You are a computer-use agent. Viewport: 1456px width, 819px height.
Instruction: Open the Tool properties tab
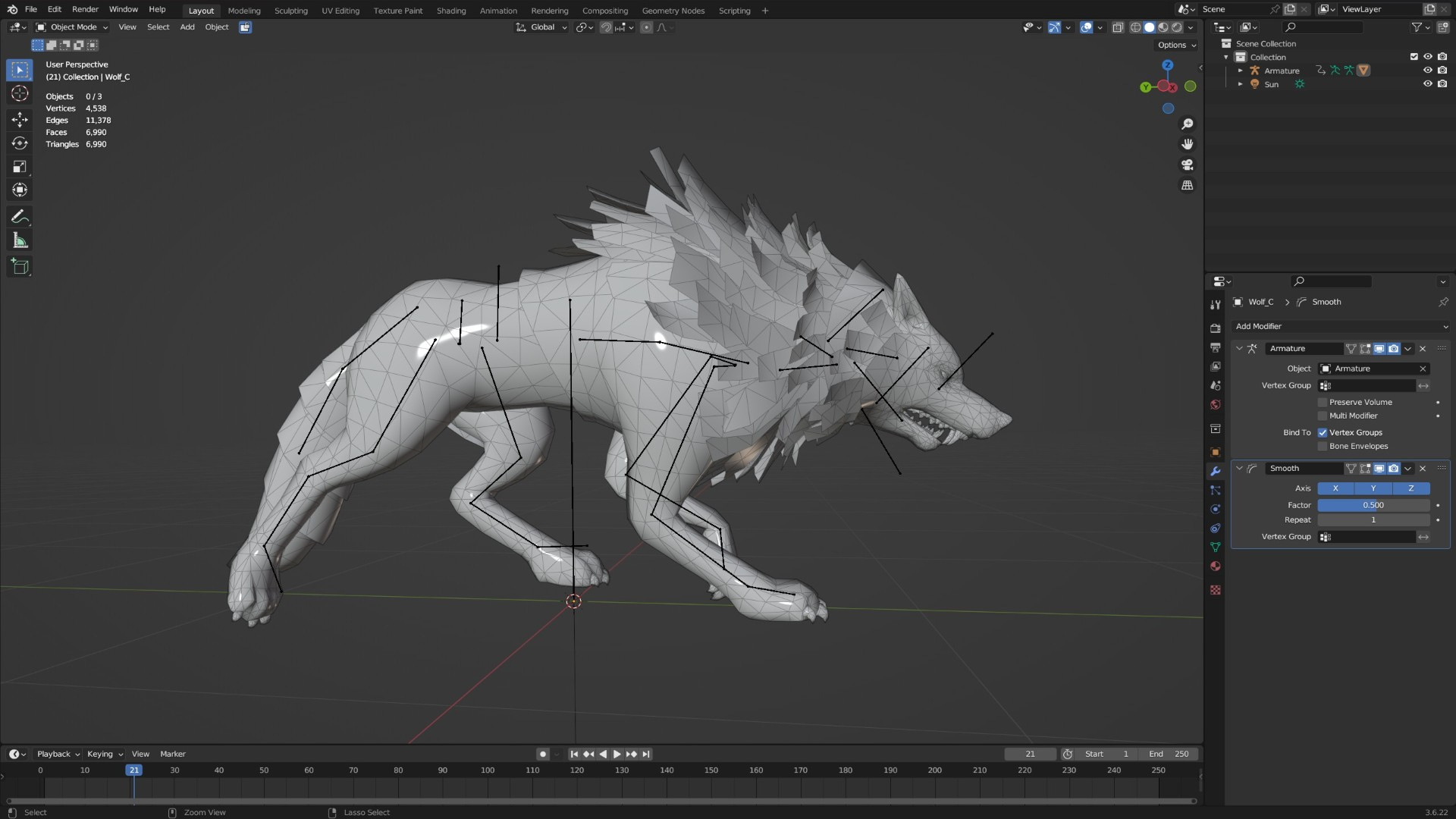(1216, 305)
